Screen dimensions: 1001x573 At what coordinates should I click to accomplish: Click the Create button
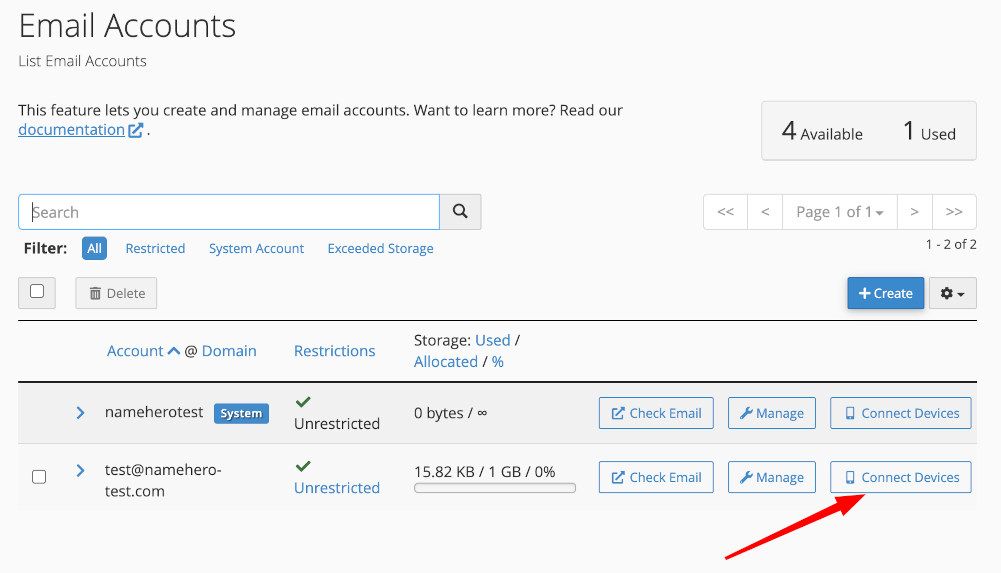click(x=885, y=294)
